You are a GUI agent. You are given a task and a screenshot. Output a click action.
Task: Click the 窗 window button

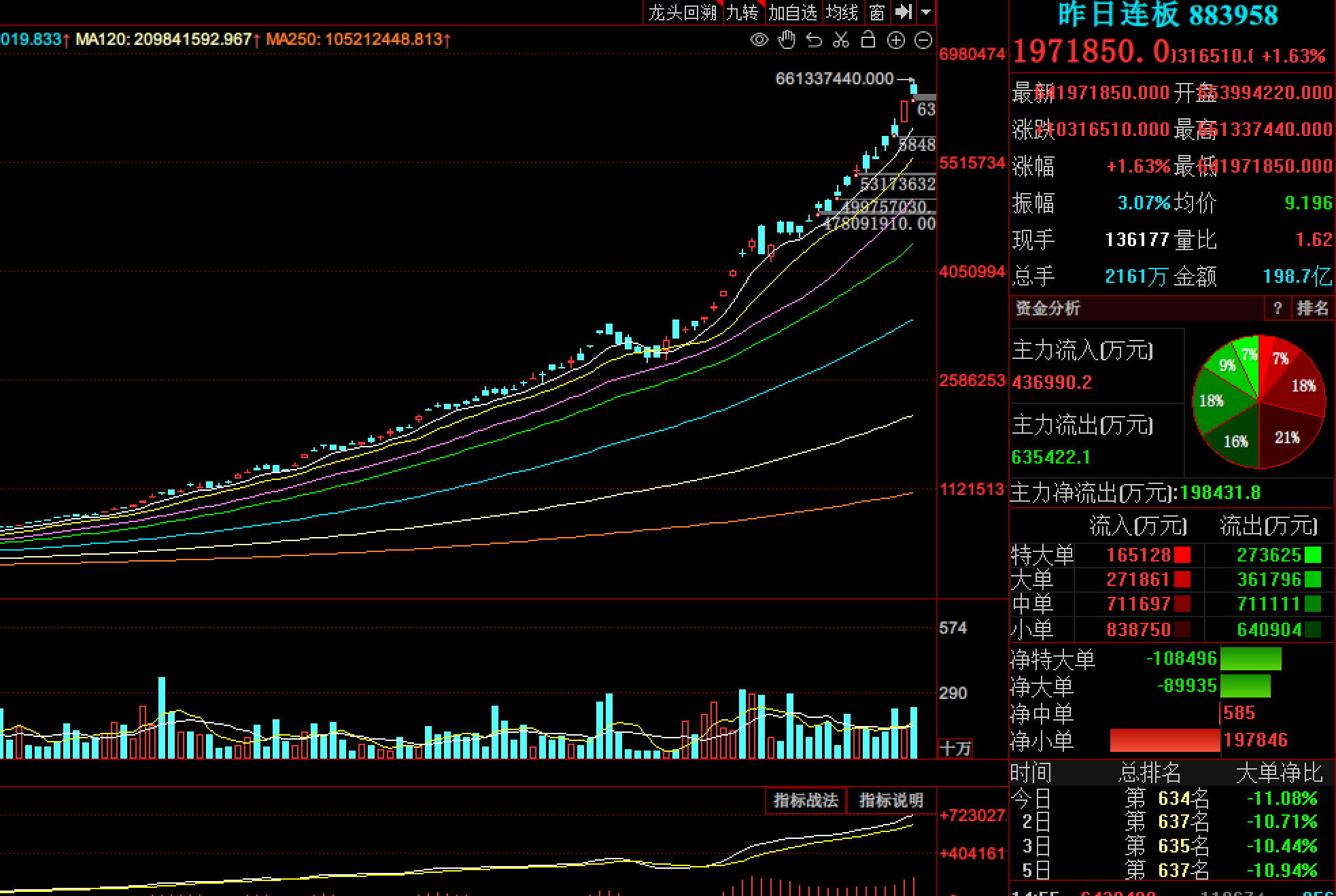coord(877,12)
